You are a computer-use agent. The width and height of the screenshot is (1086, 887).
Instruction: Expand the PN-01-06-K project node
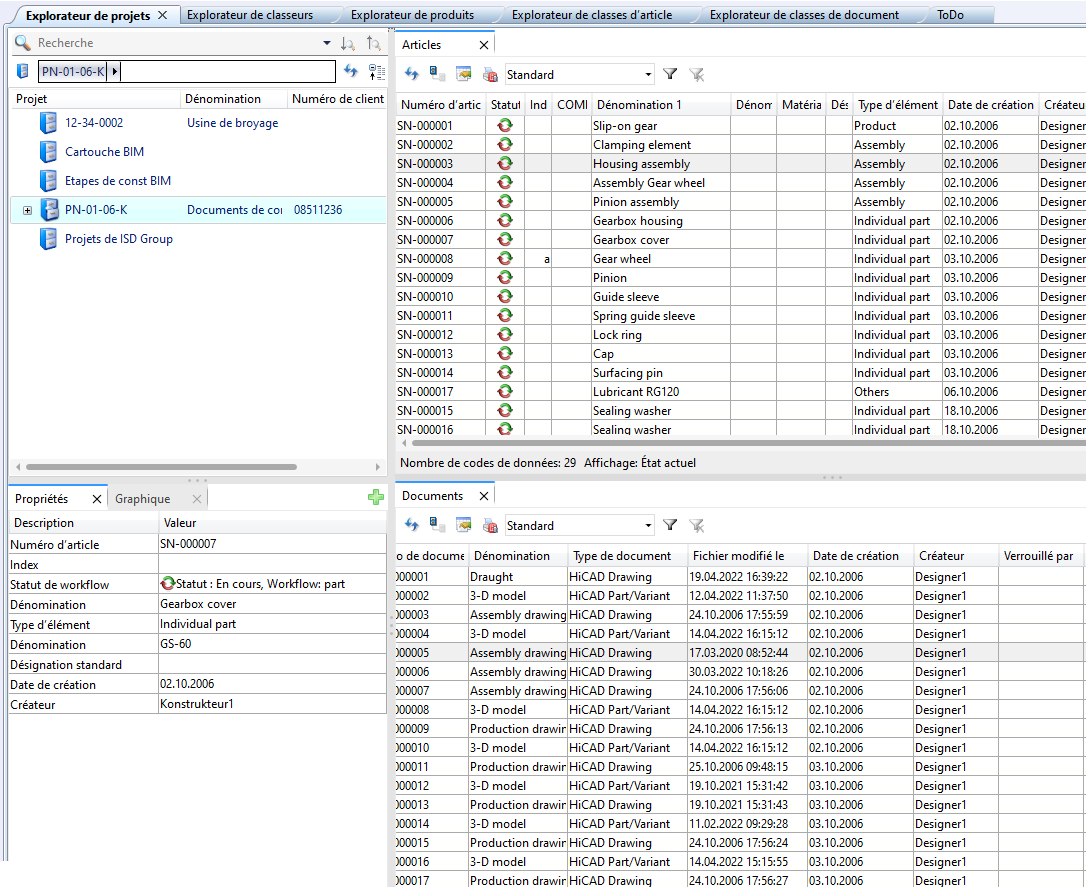(x=27, y=211)
